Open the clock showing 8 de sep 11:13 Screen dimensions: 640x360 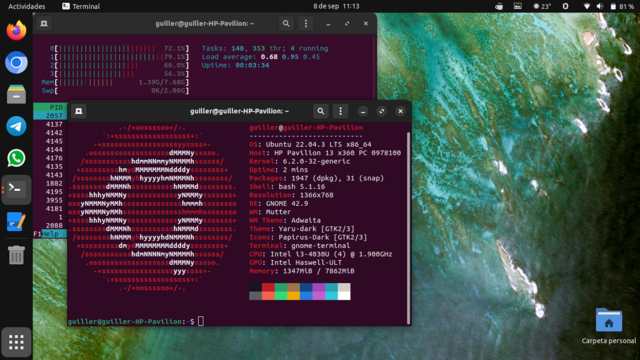pos(336,6)
